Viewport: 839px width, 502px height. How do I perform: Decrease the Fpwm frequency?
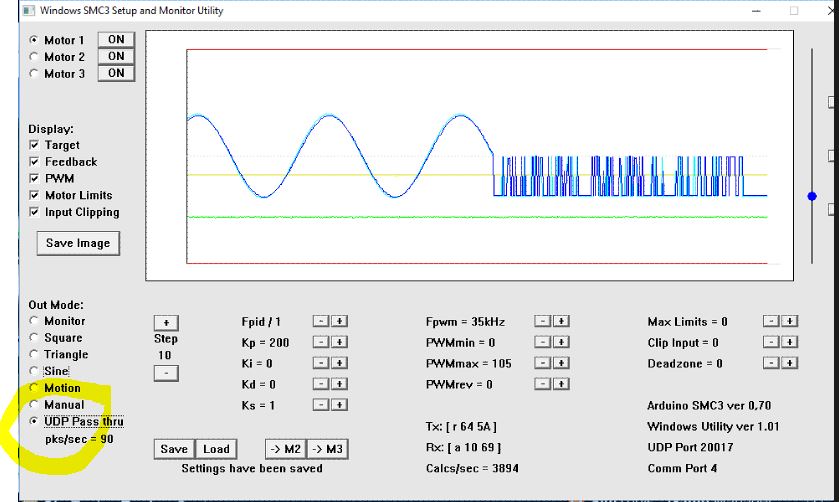(x=543, y=321)
